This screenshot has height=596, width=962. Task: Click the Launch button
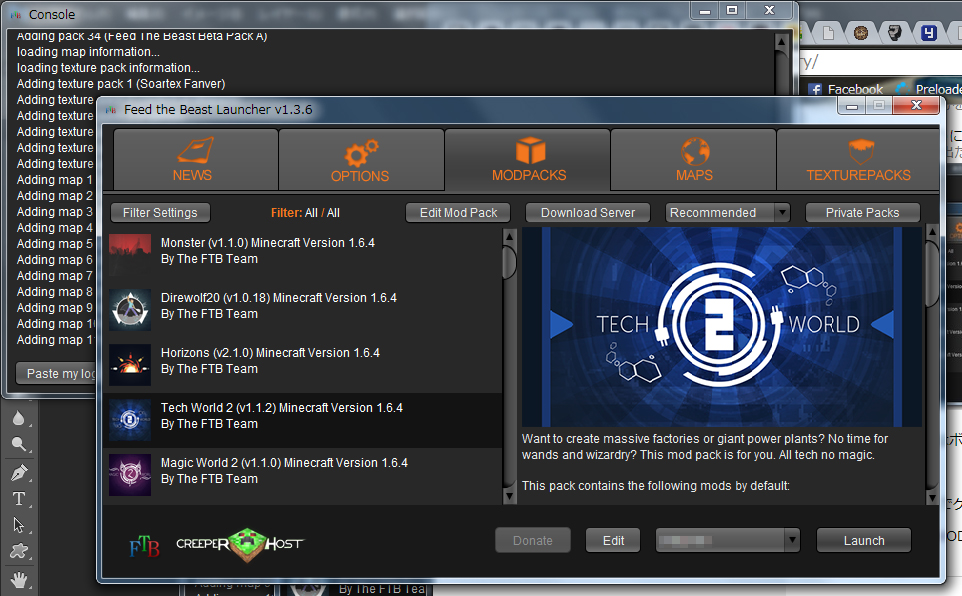864,541
